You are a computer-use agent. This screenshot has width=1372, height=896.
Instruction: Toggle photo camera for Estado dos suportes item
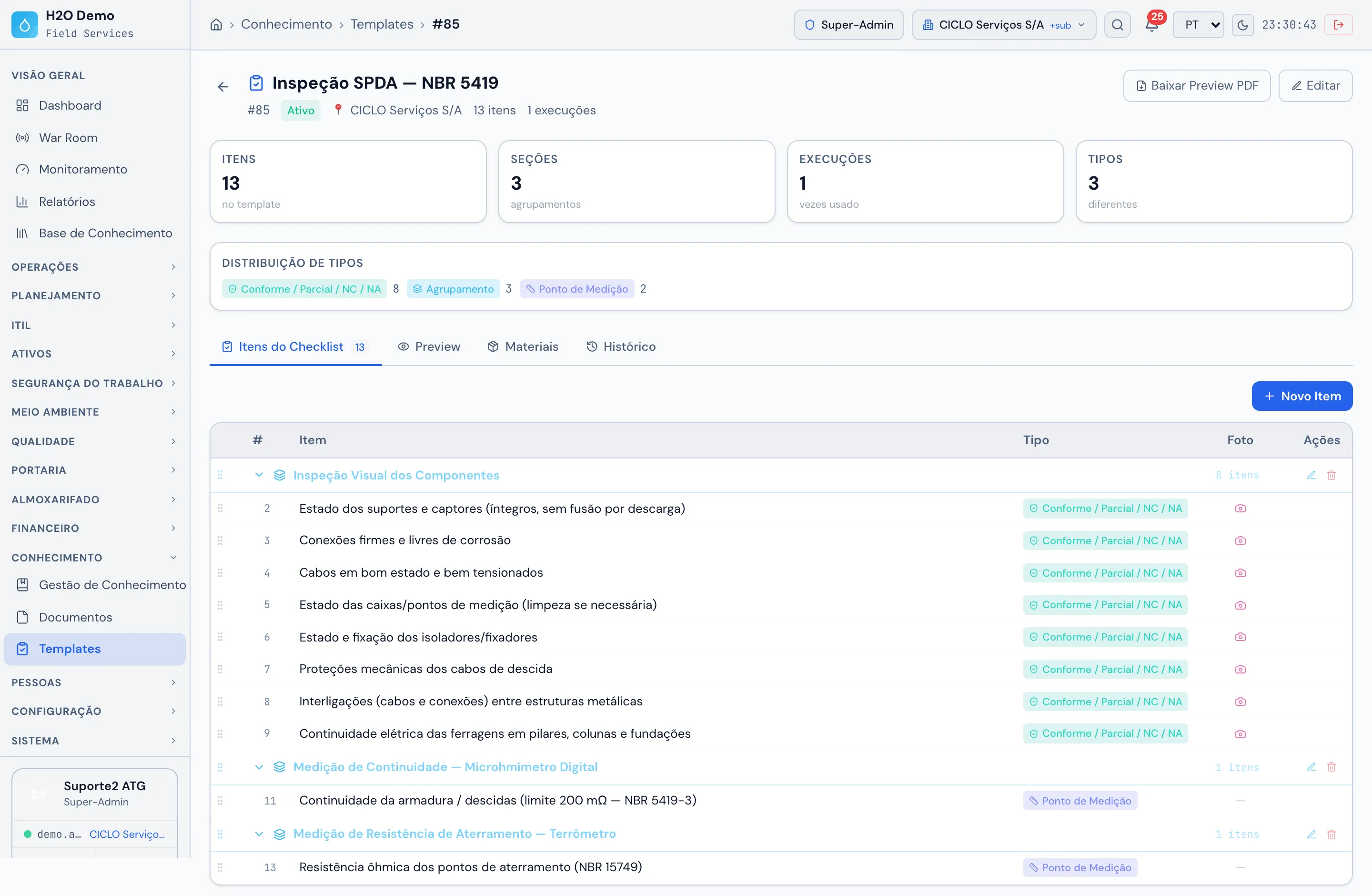coord(1241,508)
